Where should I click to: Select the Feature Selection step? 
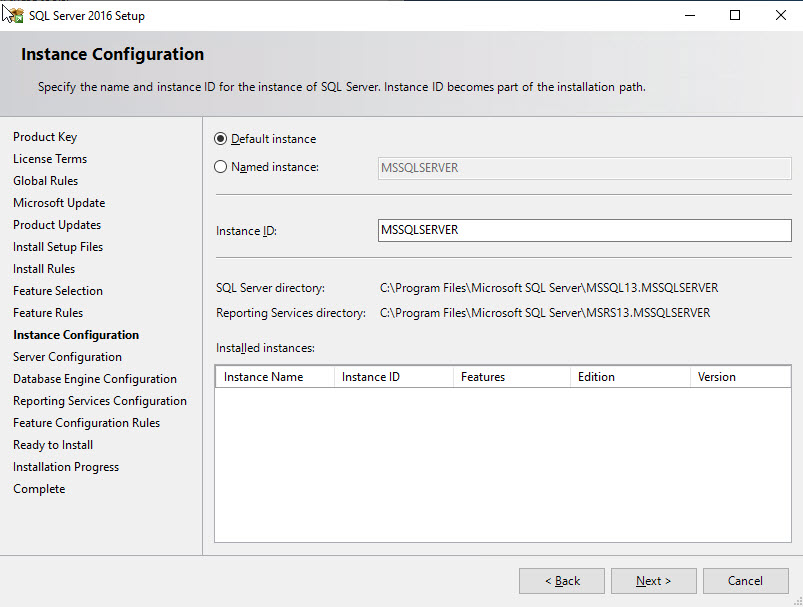point(57,290)
